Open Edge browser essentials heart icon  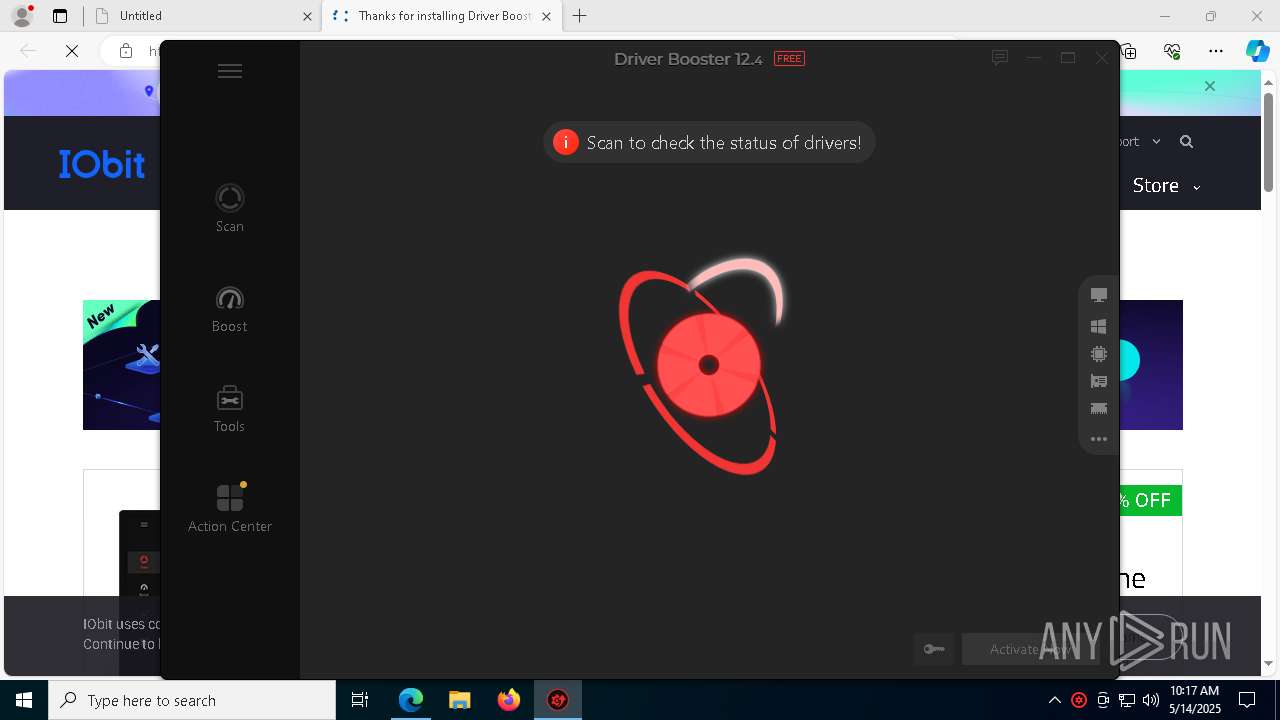point(1172,51)
